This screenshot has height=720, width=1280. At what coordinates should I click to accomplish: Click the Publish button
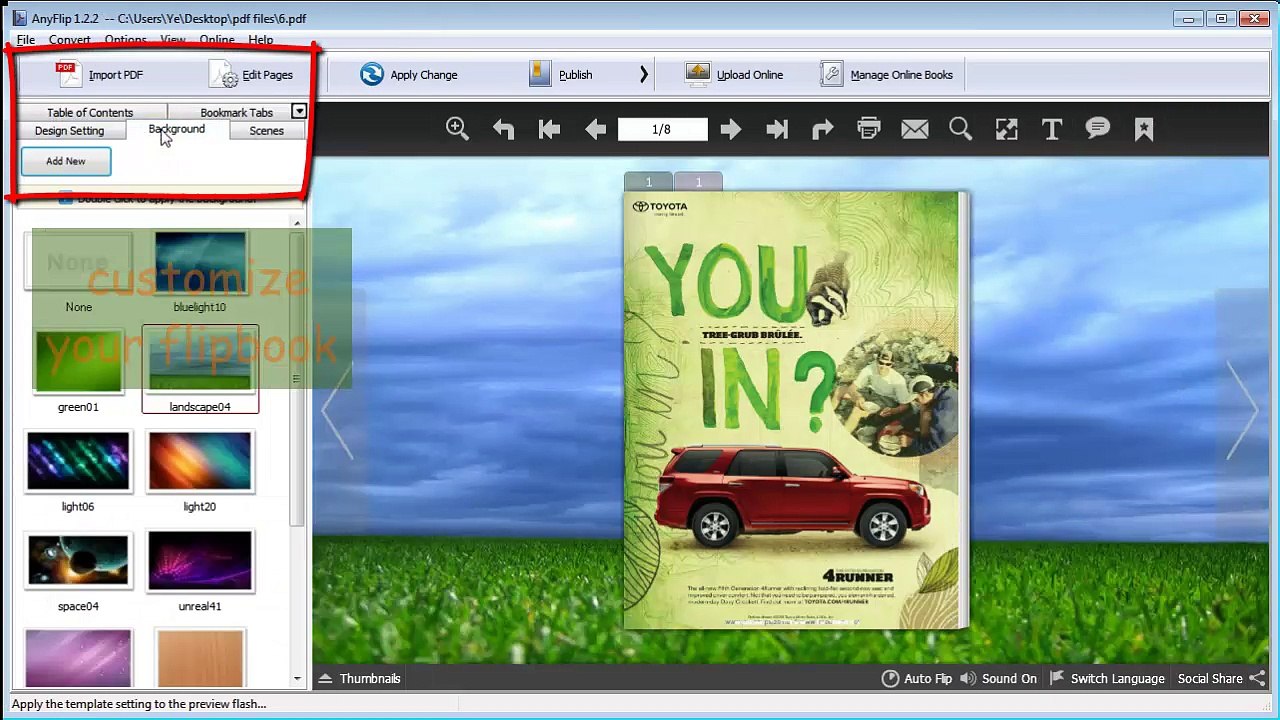(x=561, y=75)
